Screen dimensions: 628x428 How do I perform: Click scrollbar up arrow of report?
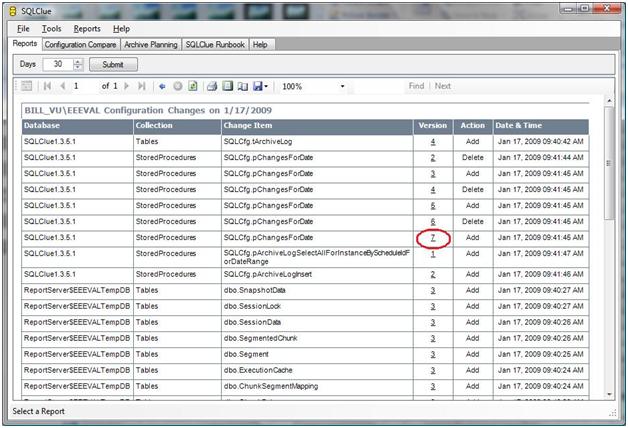[x=609, y=100]
